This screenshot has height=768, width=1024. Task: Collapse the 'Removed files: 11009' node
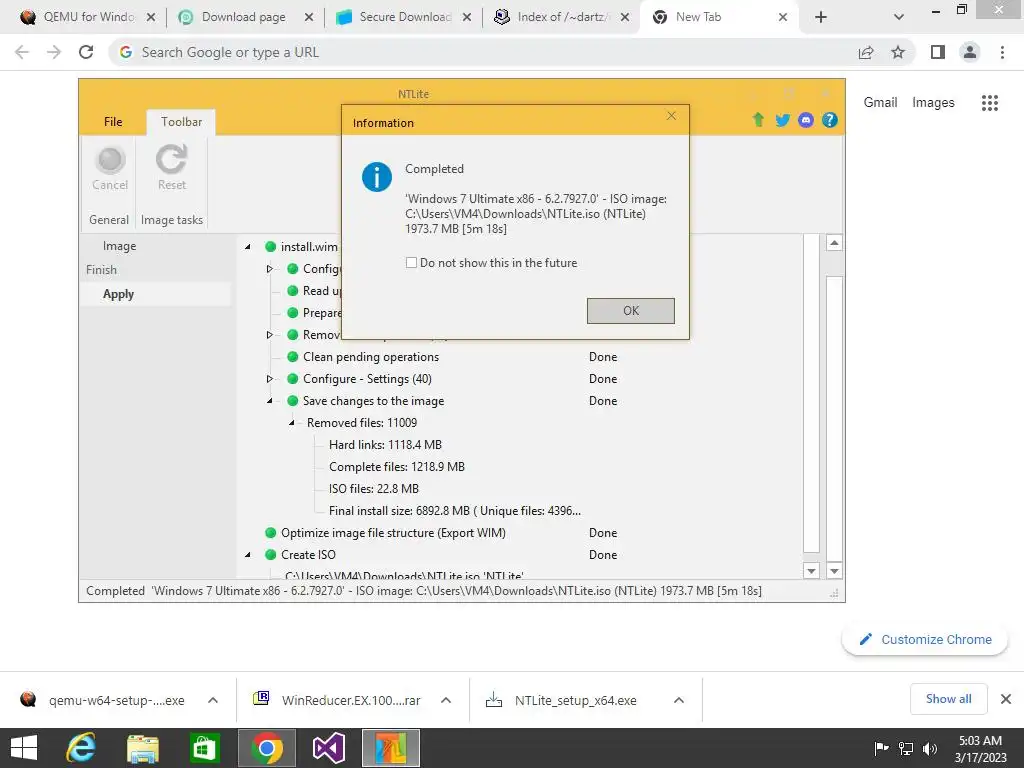291,423
